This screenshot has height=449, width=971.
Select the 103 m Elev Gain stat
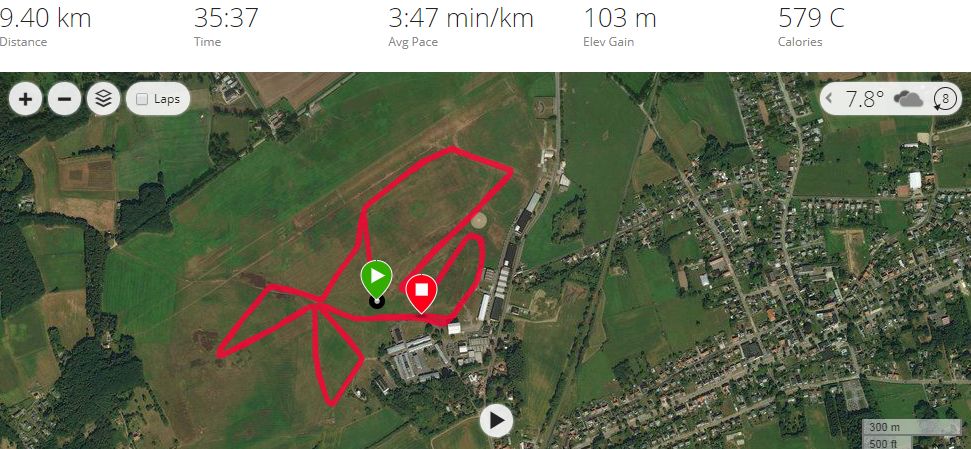pyautogui.click(x=620, y=26)
